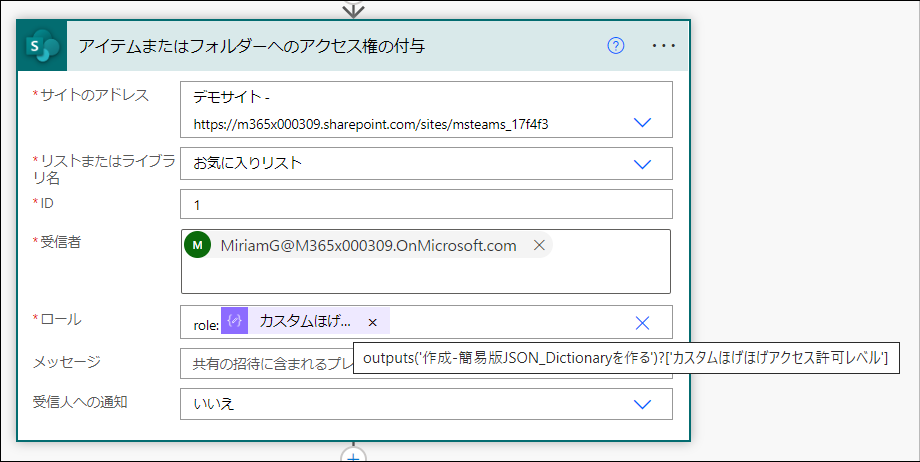920x462 pixels.
Task: Click the ID input field
Action: (x=426, y=204)
